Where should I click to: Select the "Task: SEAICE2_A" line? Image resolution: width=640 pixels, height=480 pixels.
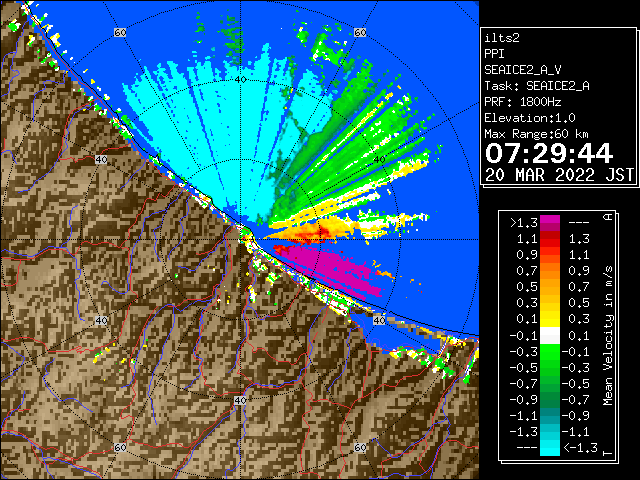(x=537, y=86)
